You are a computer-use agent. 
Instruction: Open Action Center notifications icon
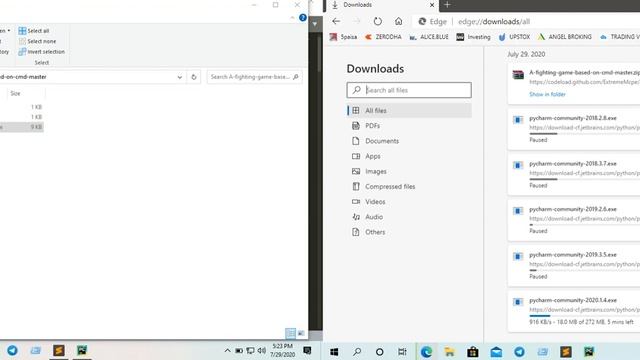[x=307, y=351]
